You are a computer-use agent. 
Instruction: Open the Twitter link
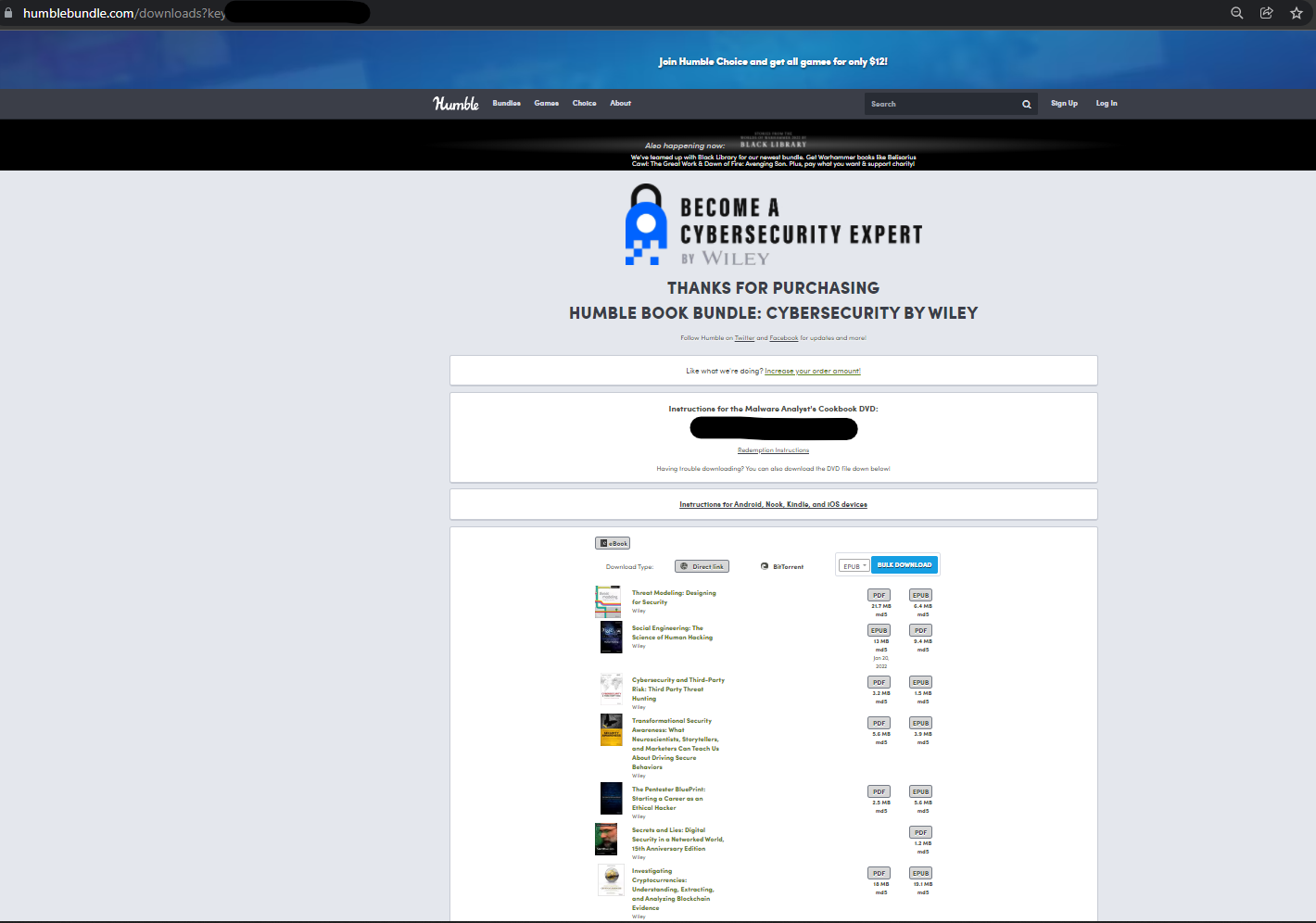[x=744, y=338]
